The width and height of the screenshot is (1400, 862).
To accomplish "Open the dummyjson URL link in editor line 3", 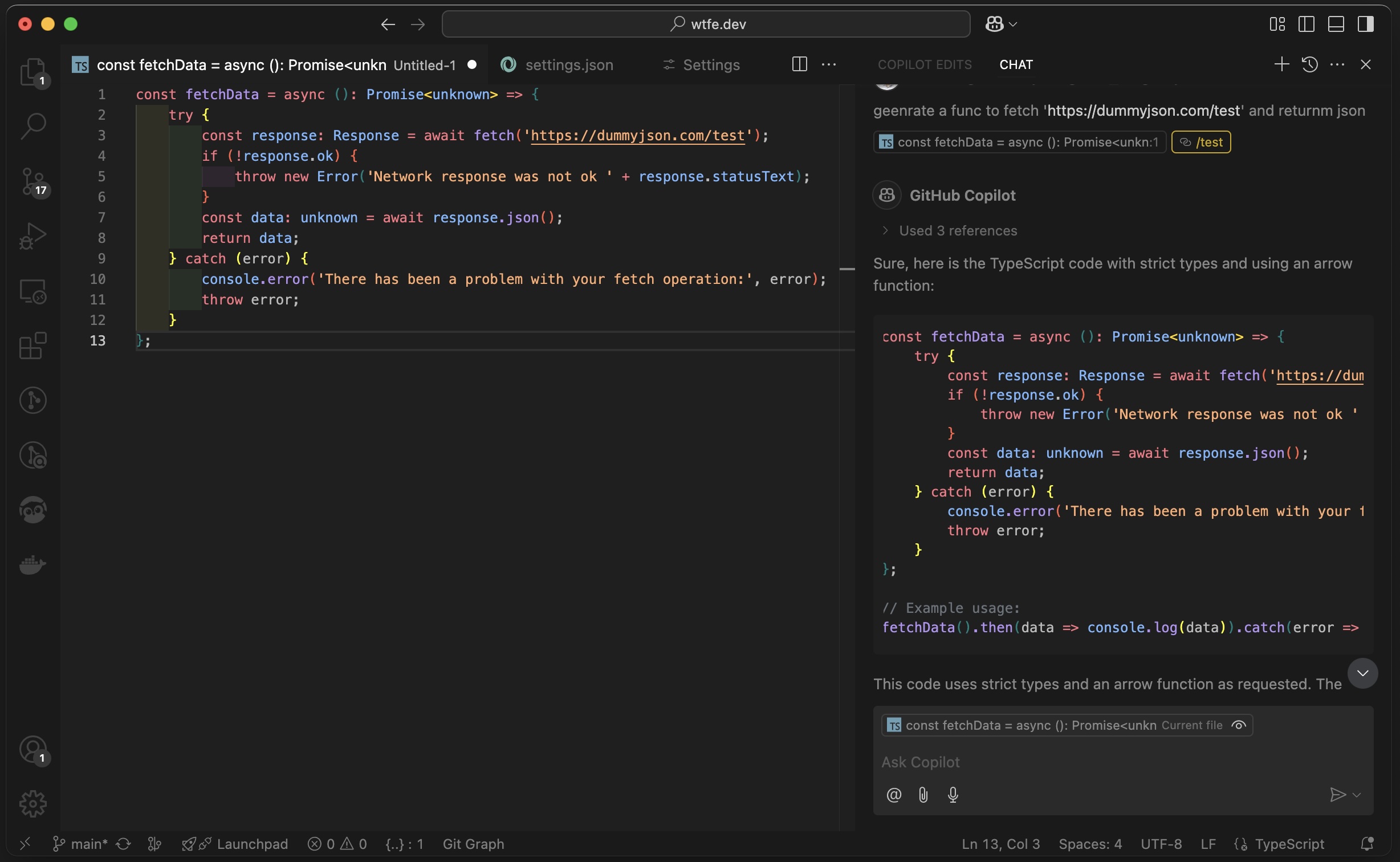I will coord(637,136).
